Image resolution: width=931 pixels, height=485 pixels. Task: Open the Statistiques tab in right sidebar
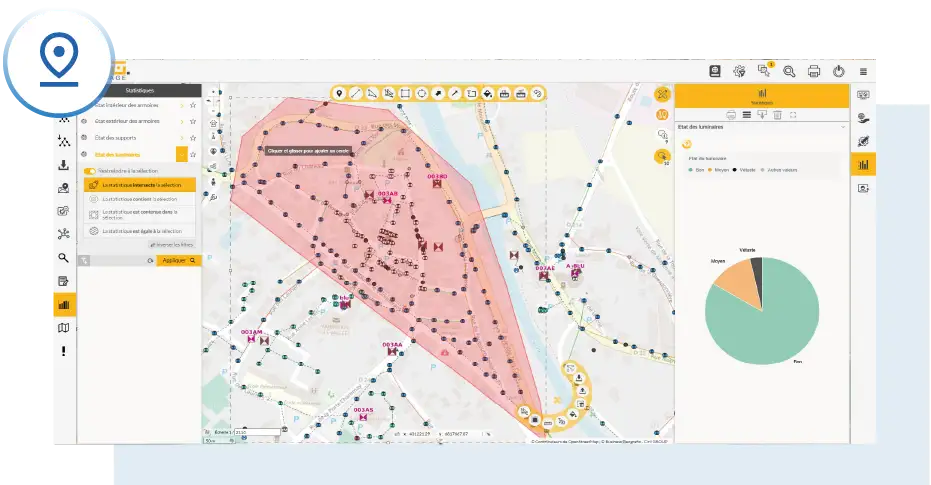click(863, 164)
